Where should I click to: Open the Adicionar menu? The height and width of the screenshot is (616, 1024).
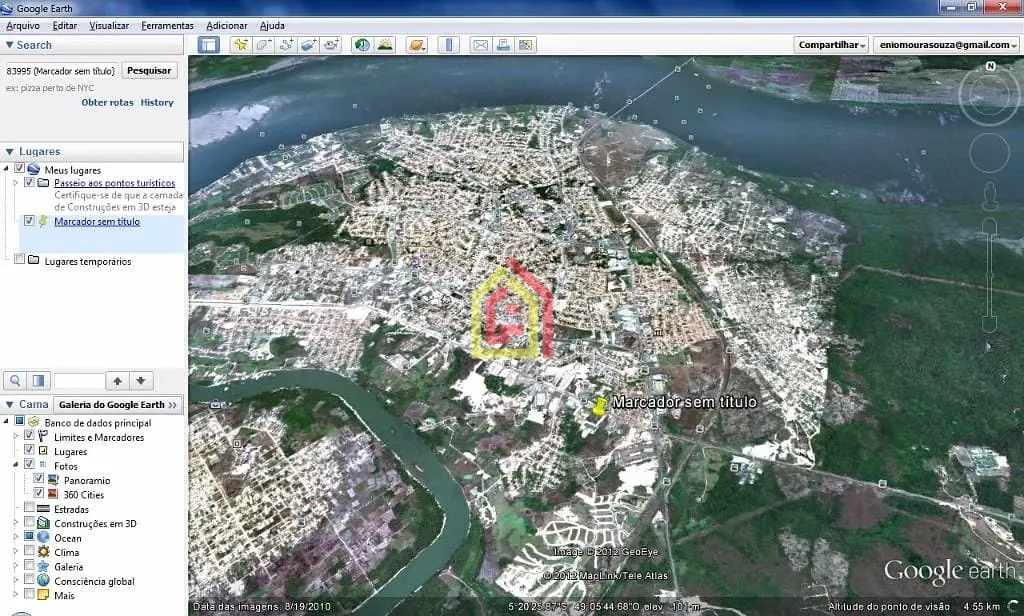pos(227,25)
